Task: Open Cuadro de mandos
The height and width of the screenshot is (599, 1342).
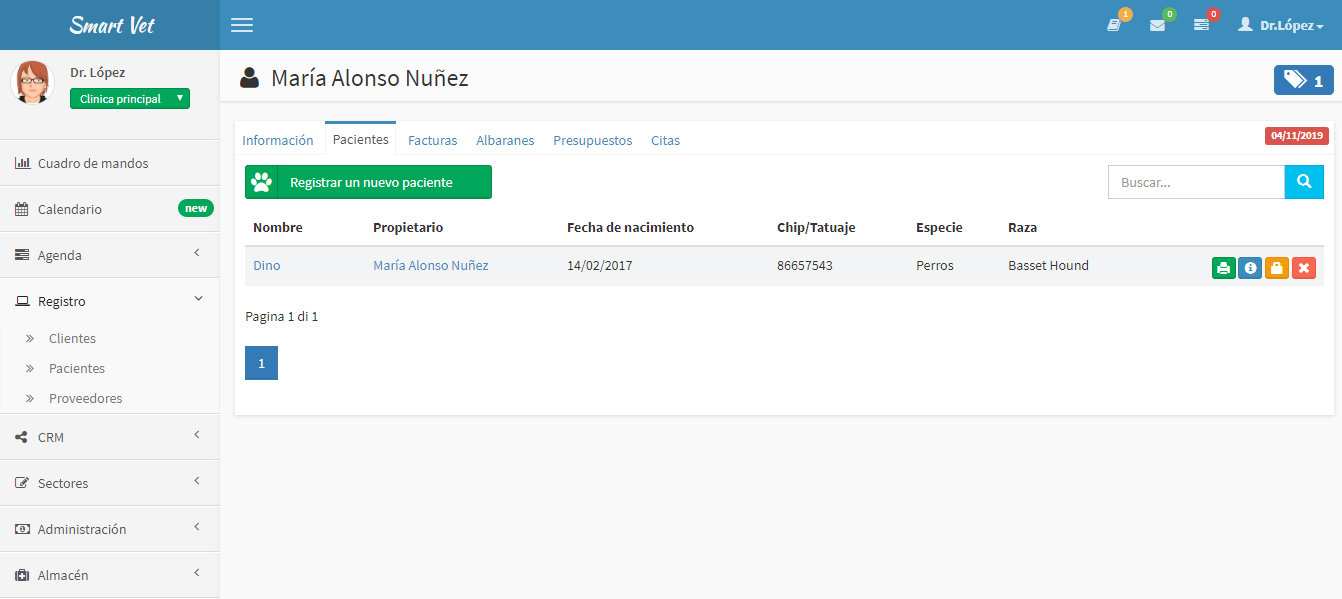Action: click(93, 163)
